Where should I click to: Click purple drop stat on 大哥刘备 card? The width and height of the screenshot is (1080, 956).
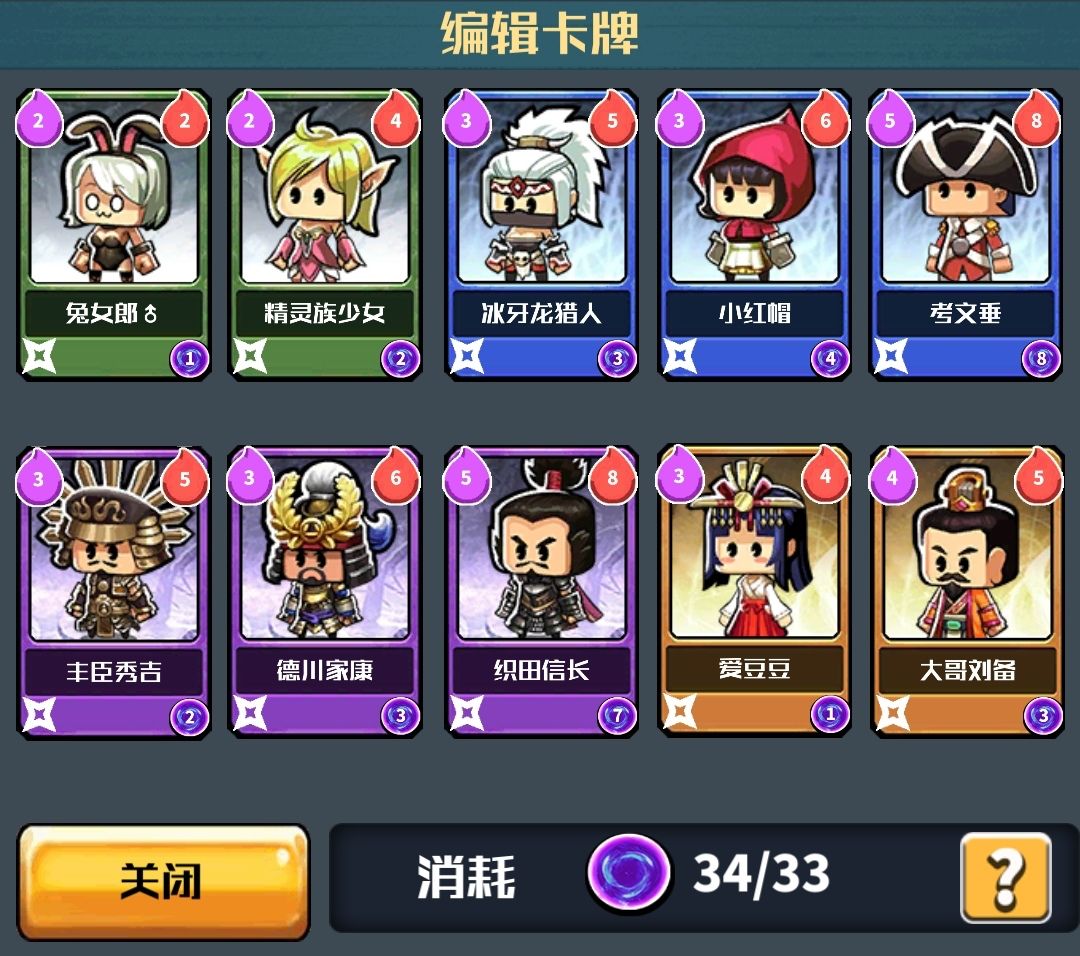893,476
